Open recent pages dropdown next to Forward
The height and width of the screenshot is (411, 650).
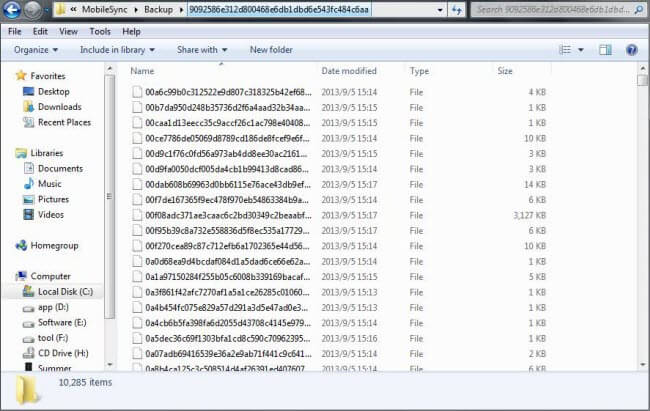46,10
